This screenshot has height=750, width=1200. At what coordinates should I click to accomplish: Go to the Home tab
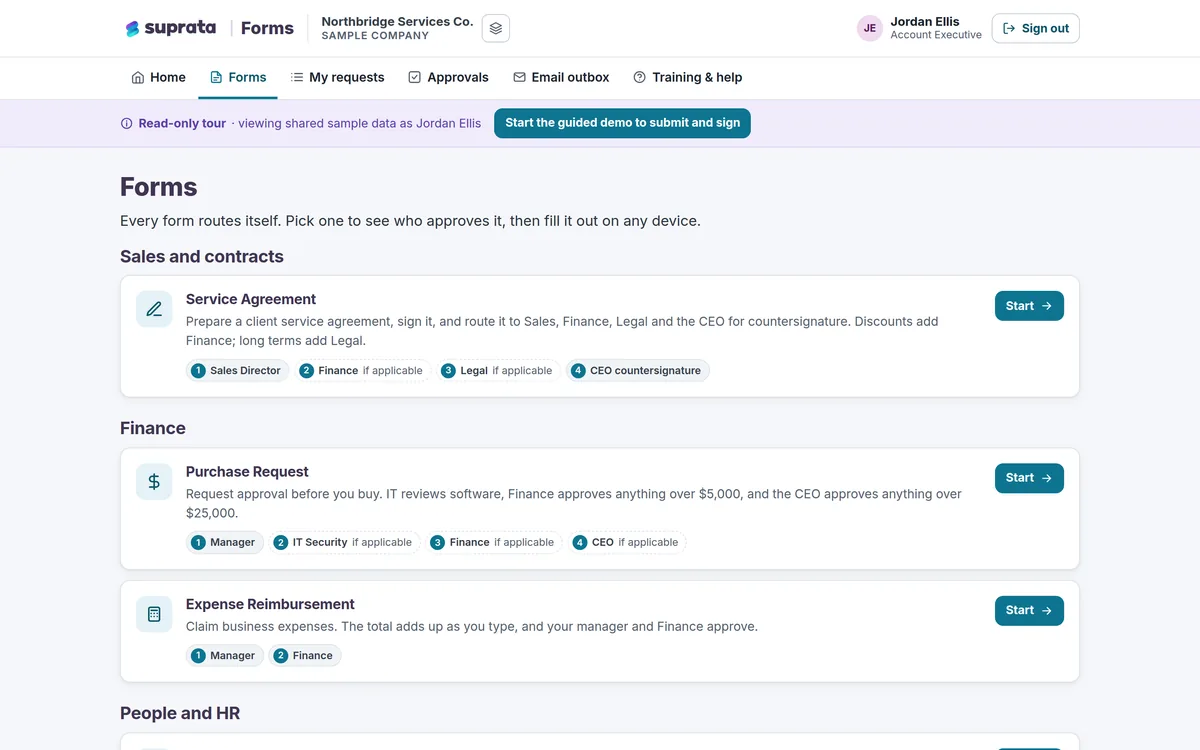[x=158, y=77]
